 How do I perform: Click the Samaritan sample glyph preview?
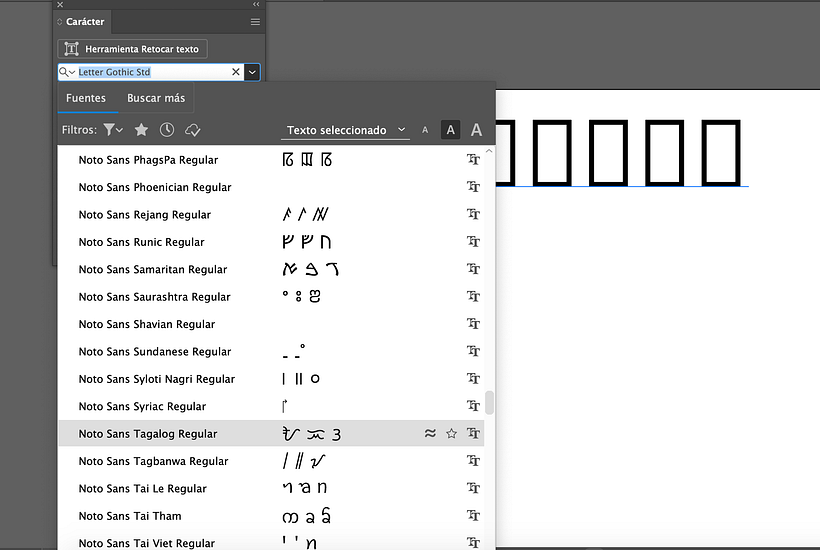[x=311, y=269]
